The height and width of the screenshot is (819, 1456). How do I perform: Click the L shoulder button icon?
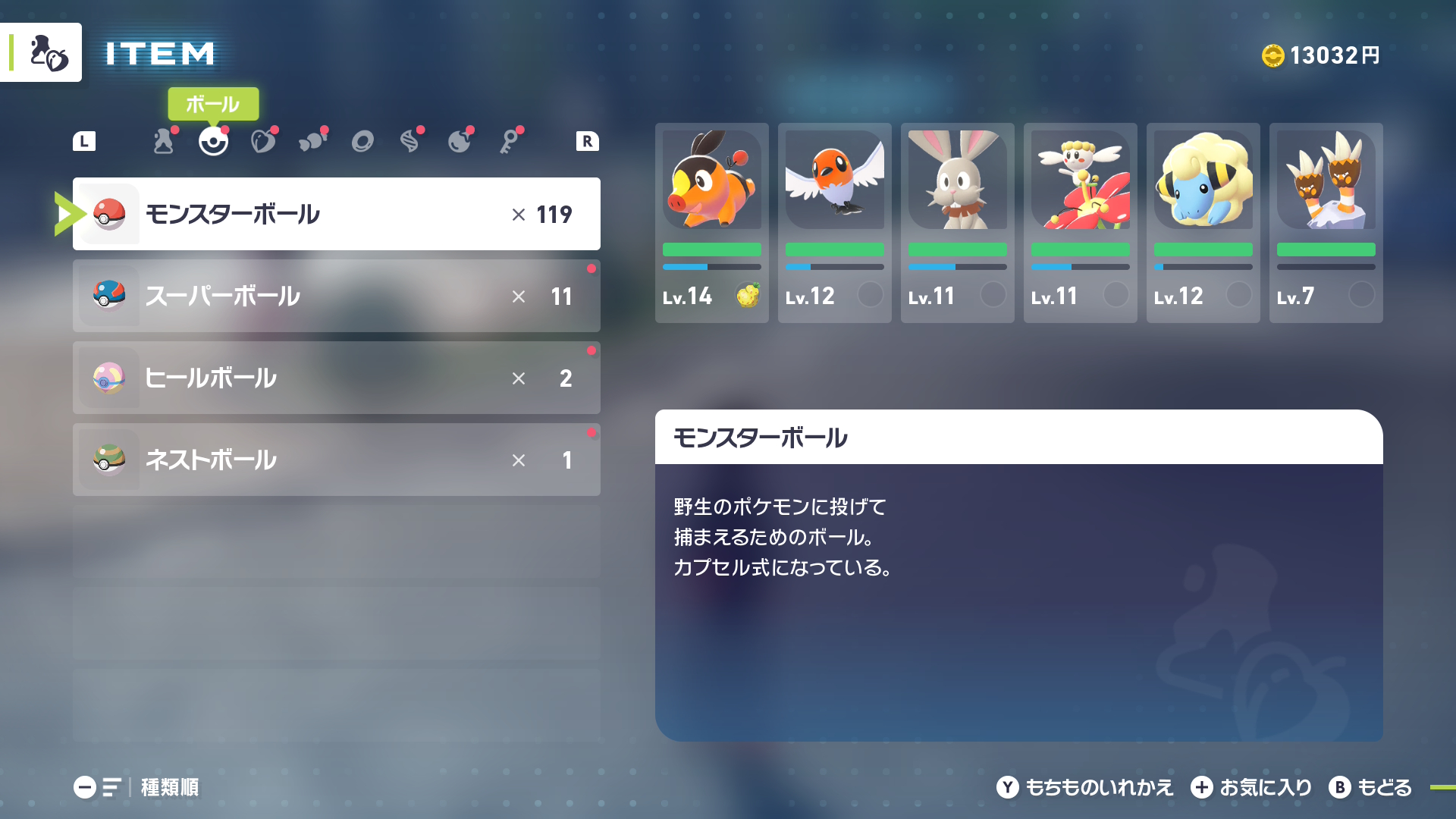(84, 141)
